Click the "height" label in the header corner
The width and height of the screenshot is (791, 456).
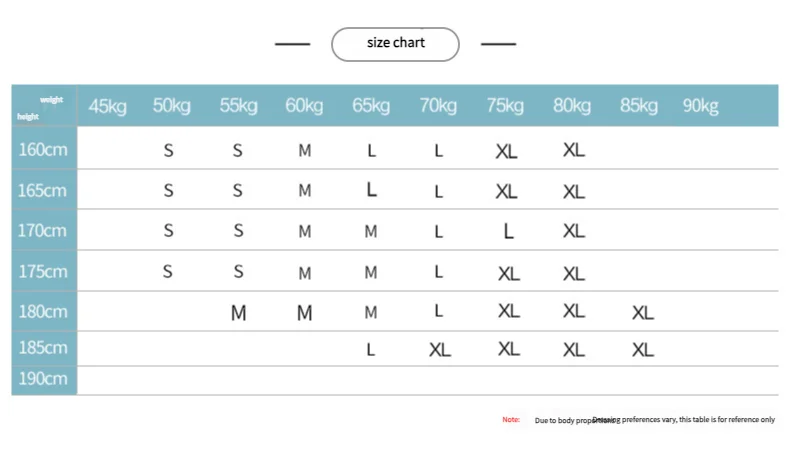tap(27, 117)
